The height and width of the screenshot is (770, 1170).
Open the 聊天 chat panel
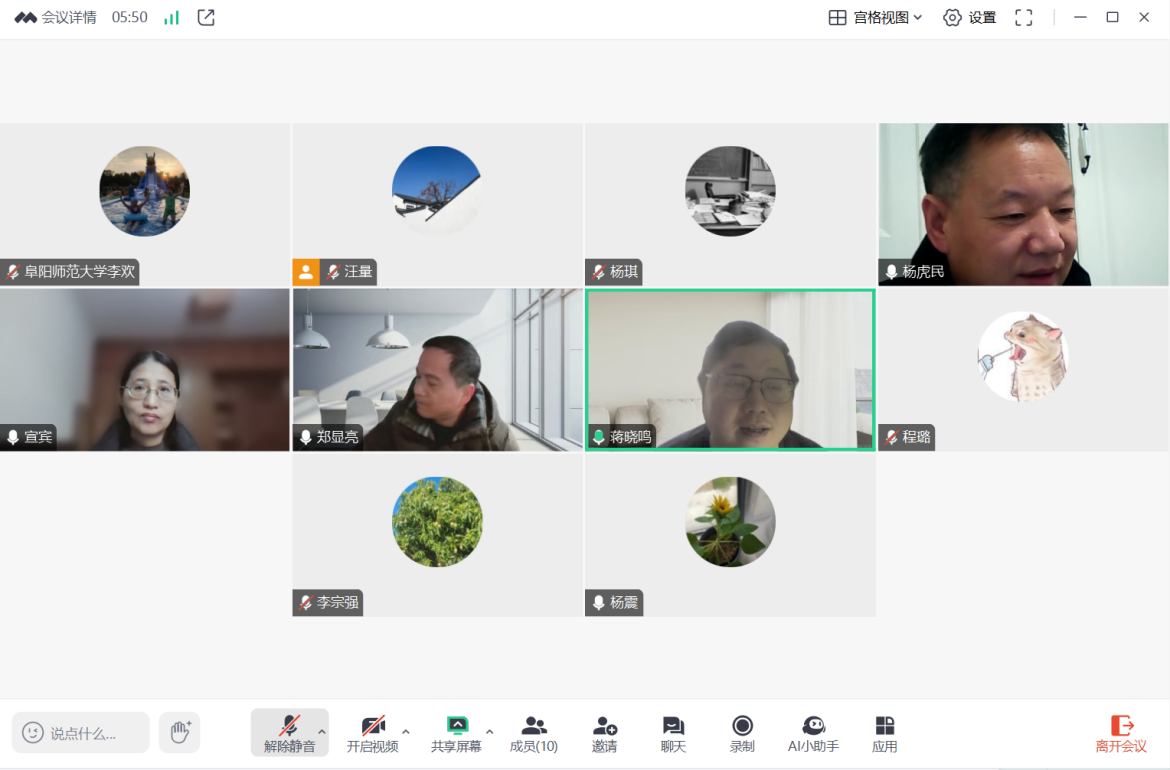(x=673, y=733)
